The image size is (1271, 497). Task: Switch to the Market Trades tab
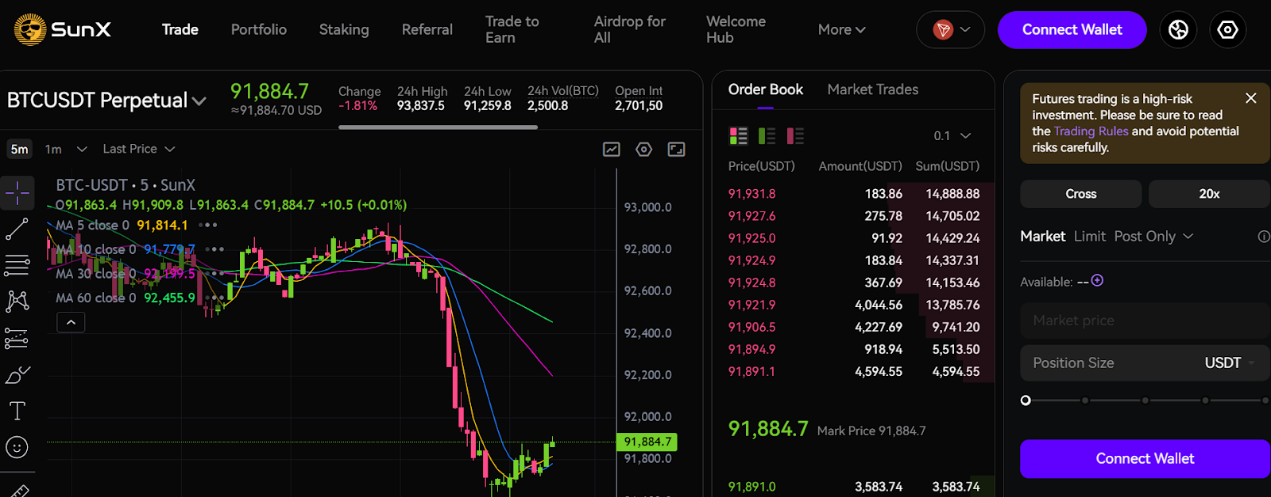(872, 89)
